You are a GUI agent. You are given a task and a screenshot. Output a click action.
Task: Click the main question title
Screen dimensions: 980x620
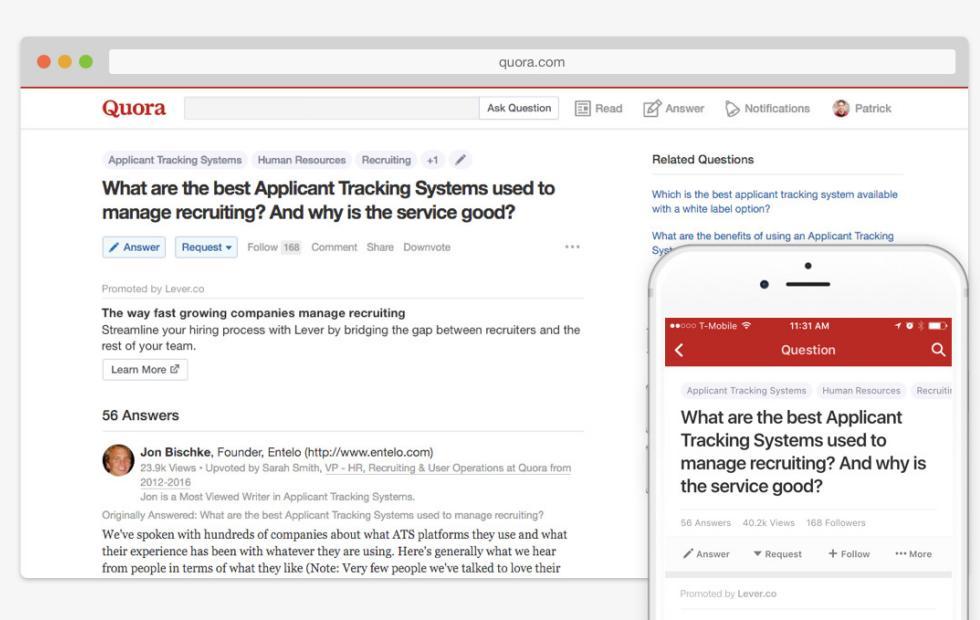[x=328, y=200]
